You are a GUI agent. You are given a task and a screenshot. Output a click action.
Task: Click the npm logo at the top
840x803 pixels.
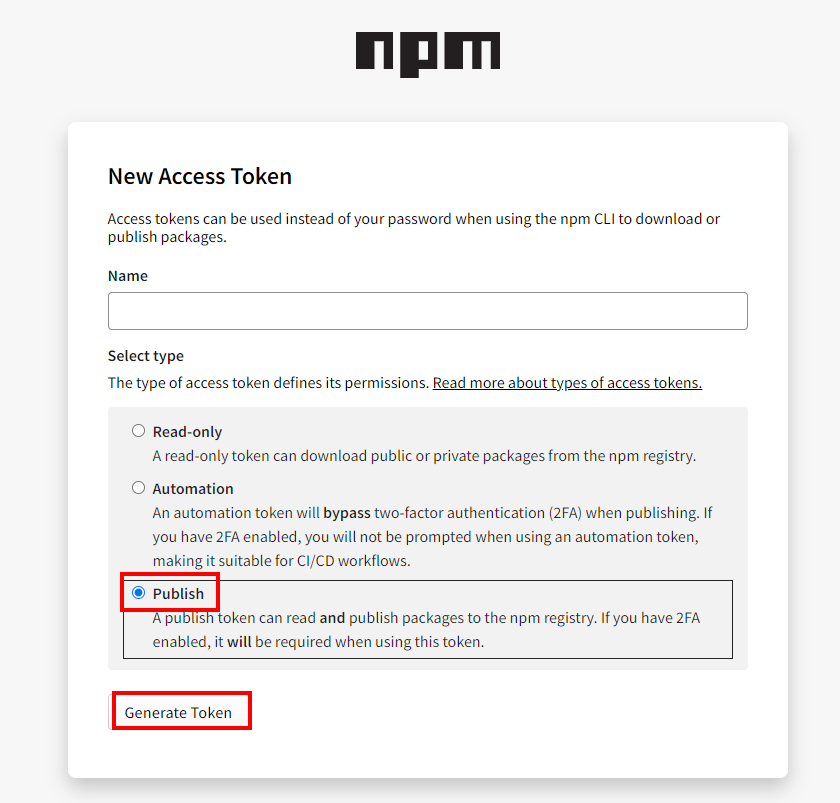tap(428, 55)
